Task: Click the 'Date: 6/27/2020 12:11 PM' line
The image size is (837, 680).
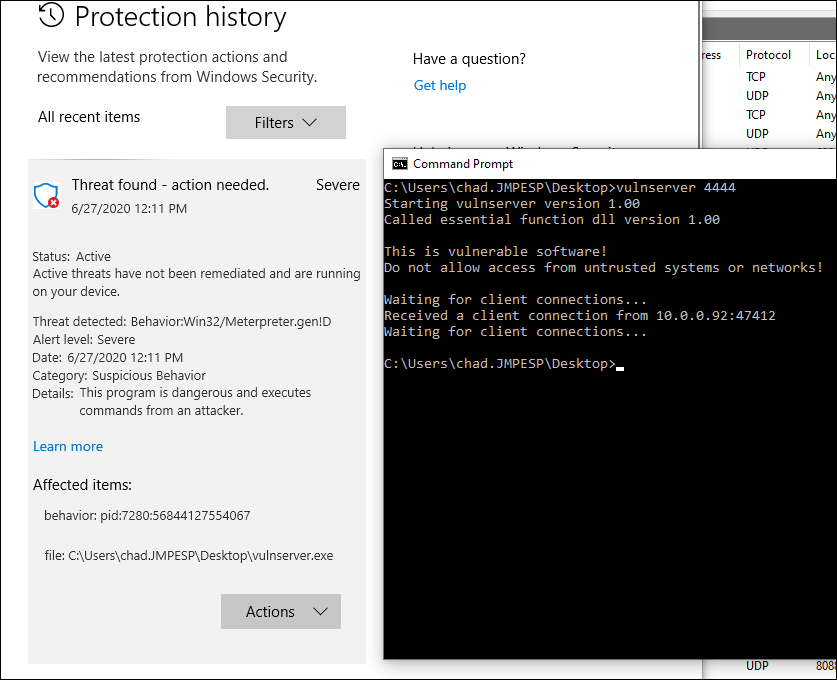Action: point(108,358)
